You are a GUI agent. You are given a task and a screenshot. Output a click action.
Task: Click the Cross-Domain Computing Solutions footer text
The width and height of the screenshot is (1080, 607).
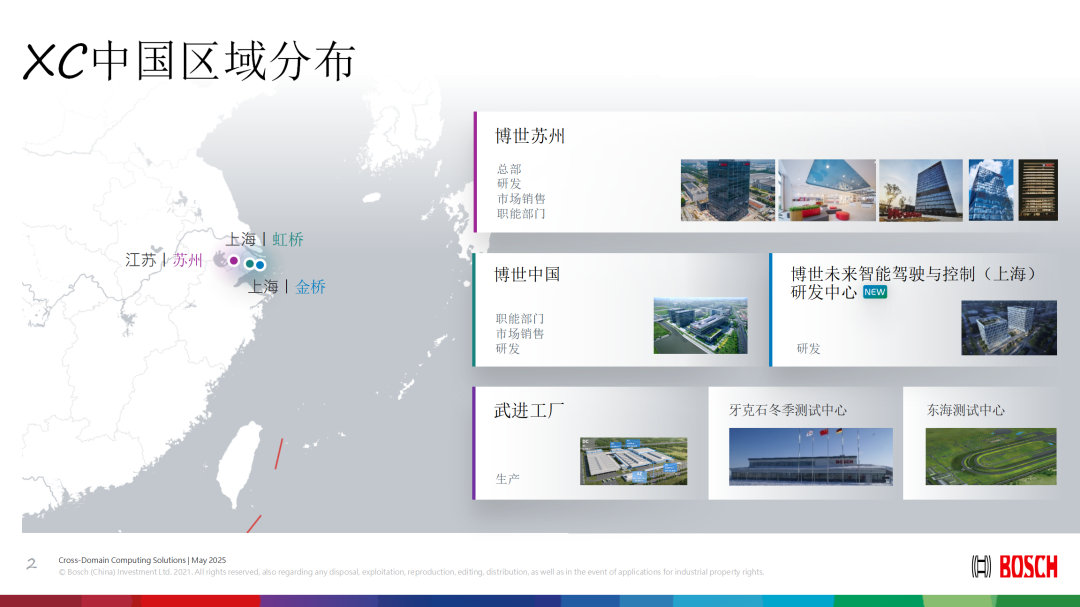(142, 560)
